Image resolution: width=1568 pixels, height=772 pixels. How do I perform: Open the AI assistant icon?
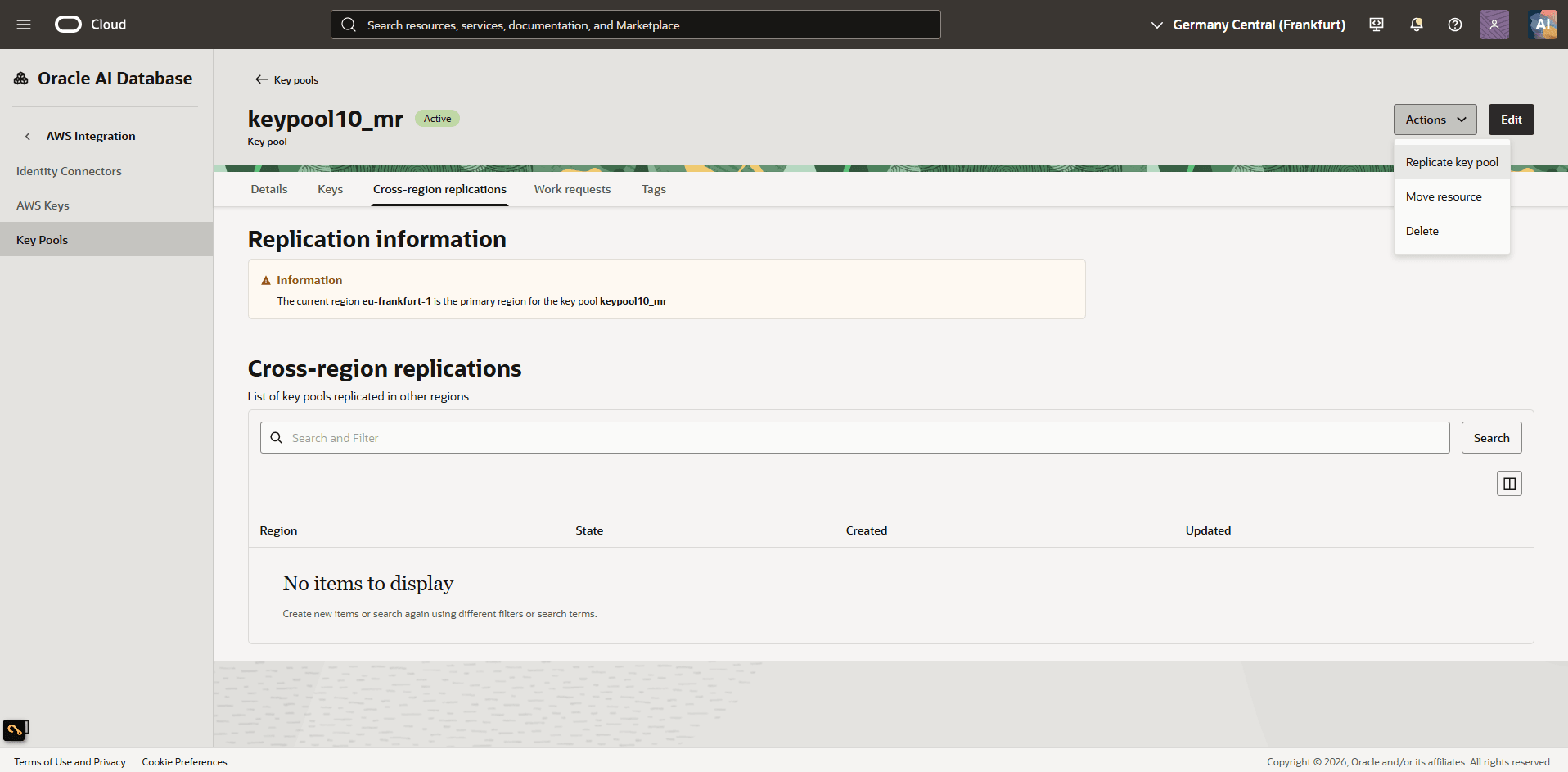(x=1543, y=25)
